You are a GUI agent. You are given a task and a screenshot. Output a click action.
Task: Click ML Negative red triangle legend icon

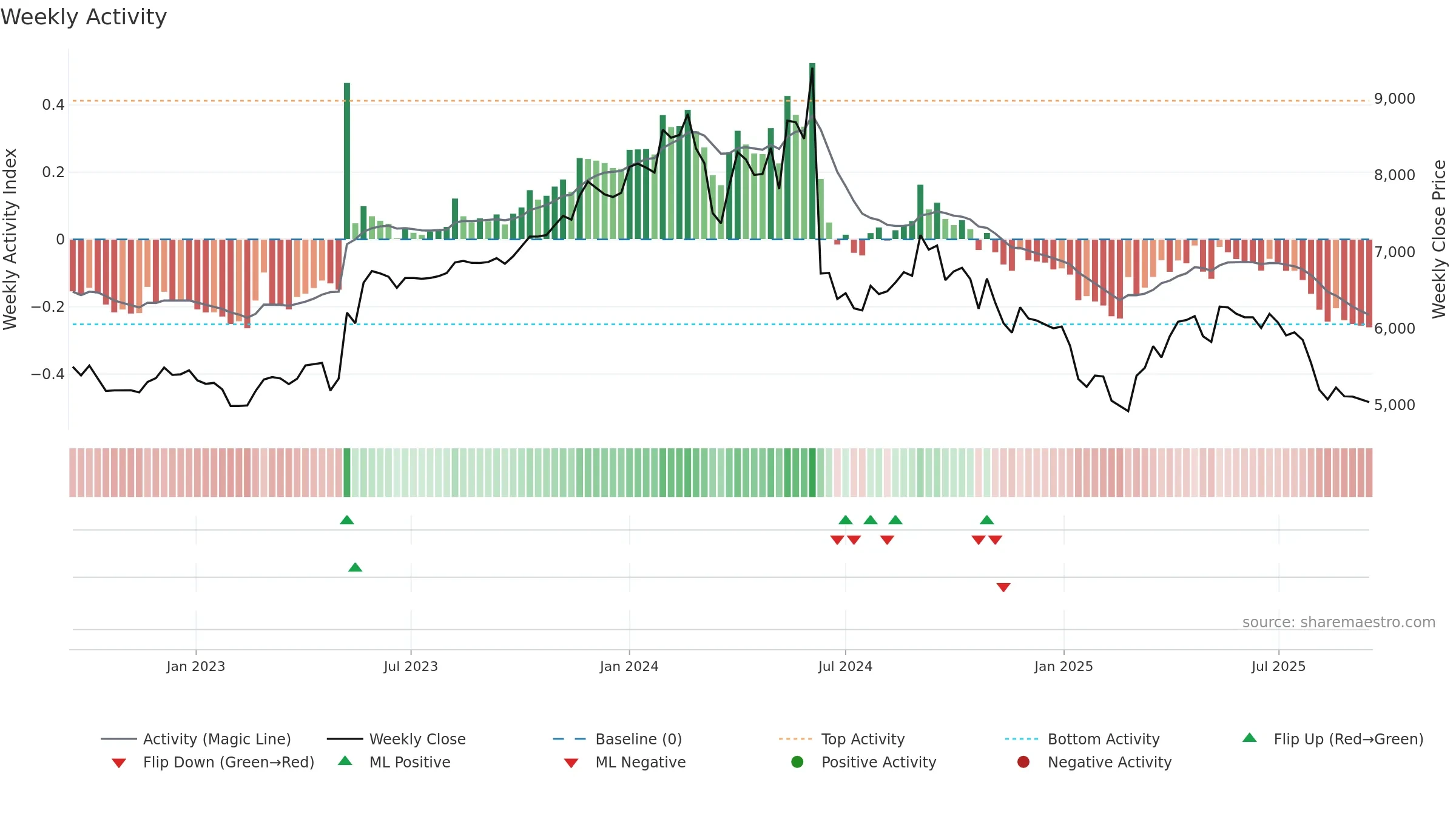point(571,763)
